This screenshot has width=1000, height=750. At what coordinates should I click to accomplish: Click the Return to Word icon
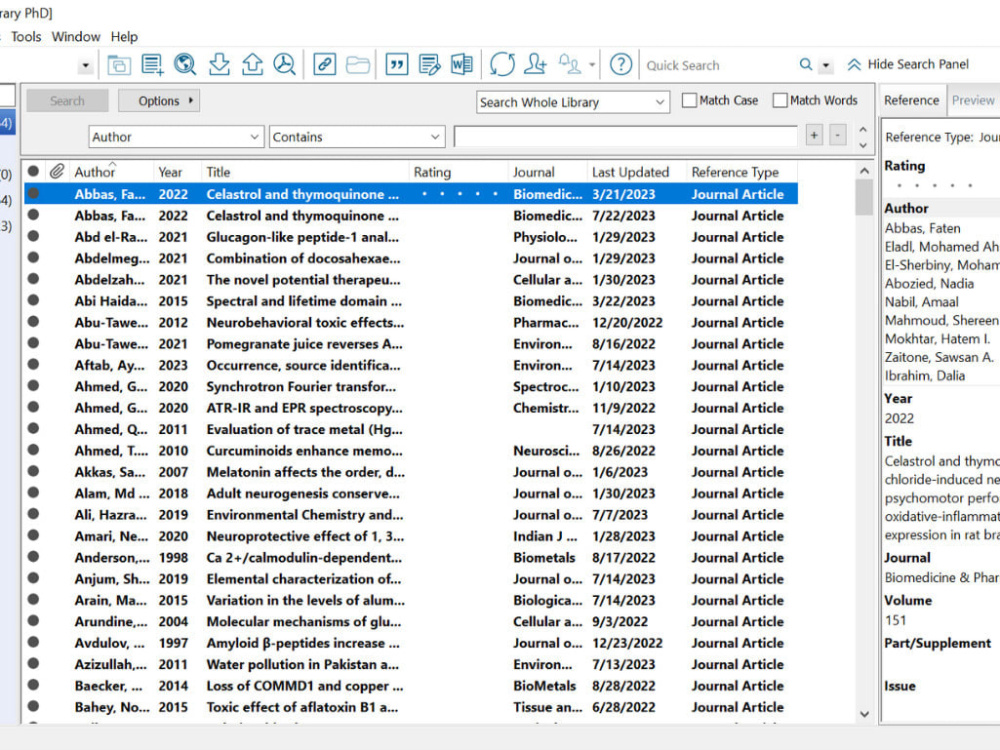pos(462,64)
